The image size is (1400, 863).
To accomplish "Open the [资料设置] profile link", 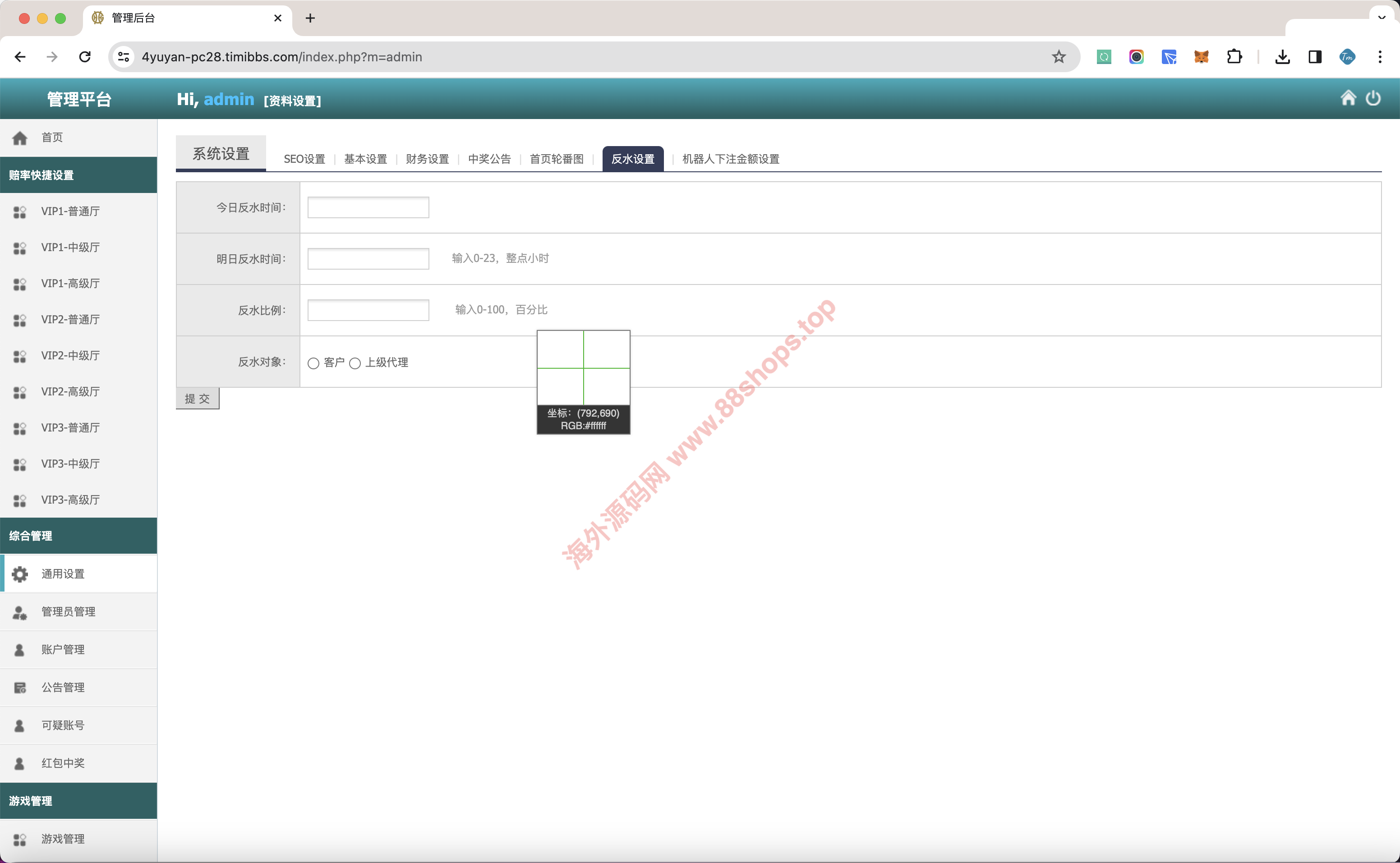I will coord(292,101).
